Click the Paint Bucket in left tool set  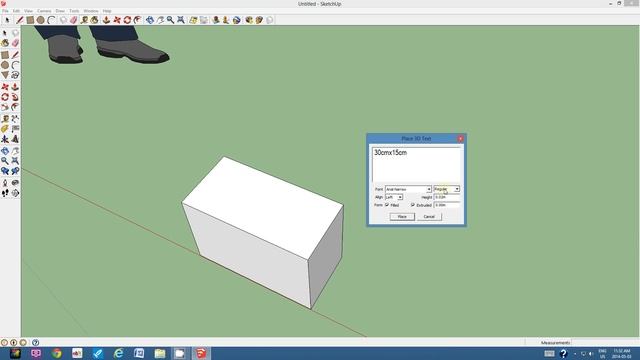5,43
